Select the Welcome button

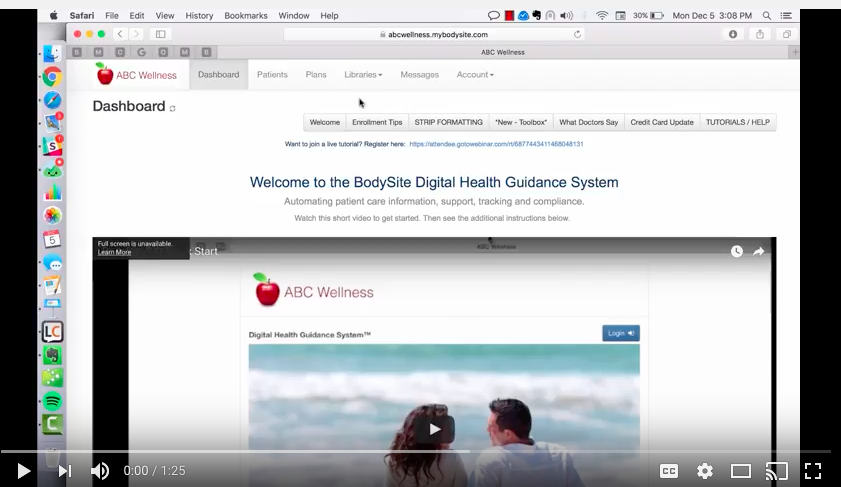tap(324, 122)
